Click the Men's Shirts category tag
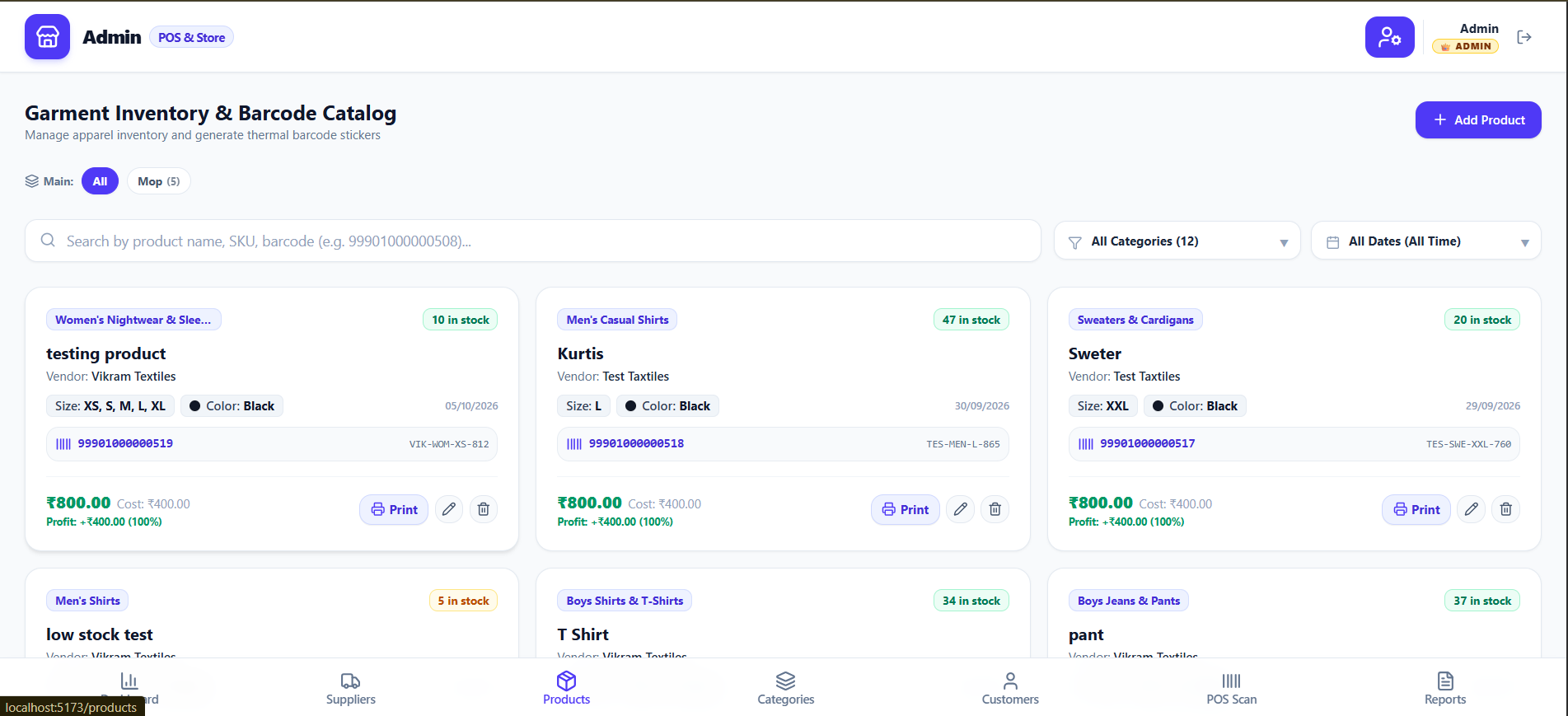This screenshot has height=716, width=1568. tap(87, 601)
